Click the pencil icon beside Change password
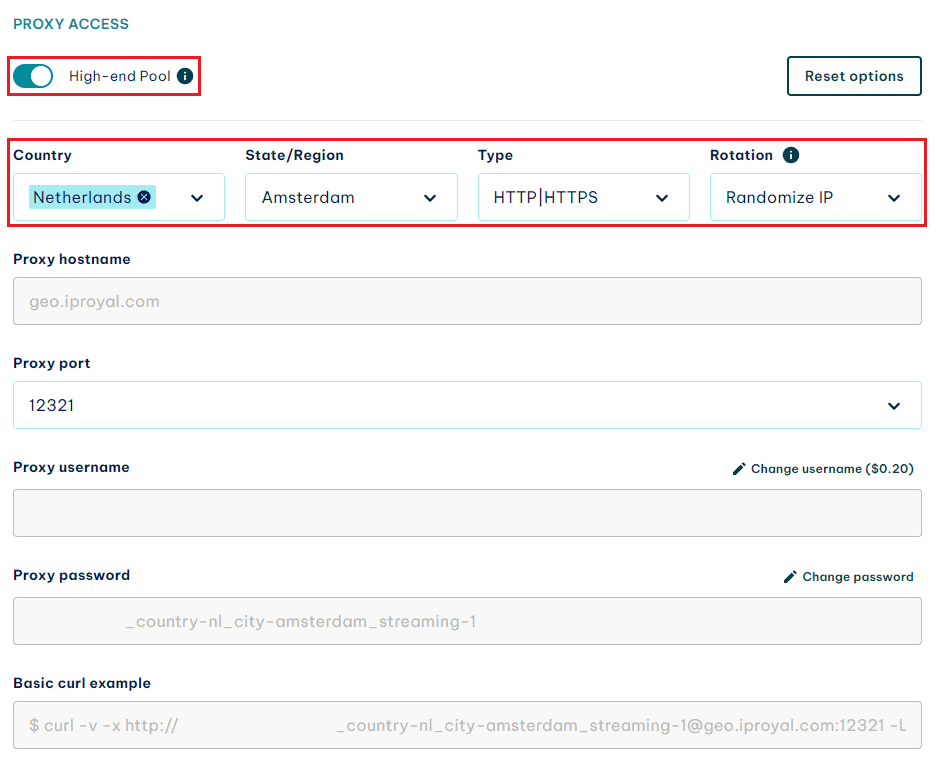The image size is (936, 770). (790, 577)
